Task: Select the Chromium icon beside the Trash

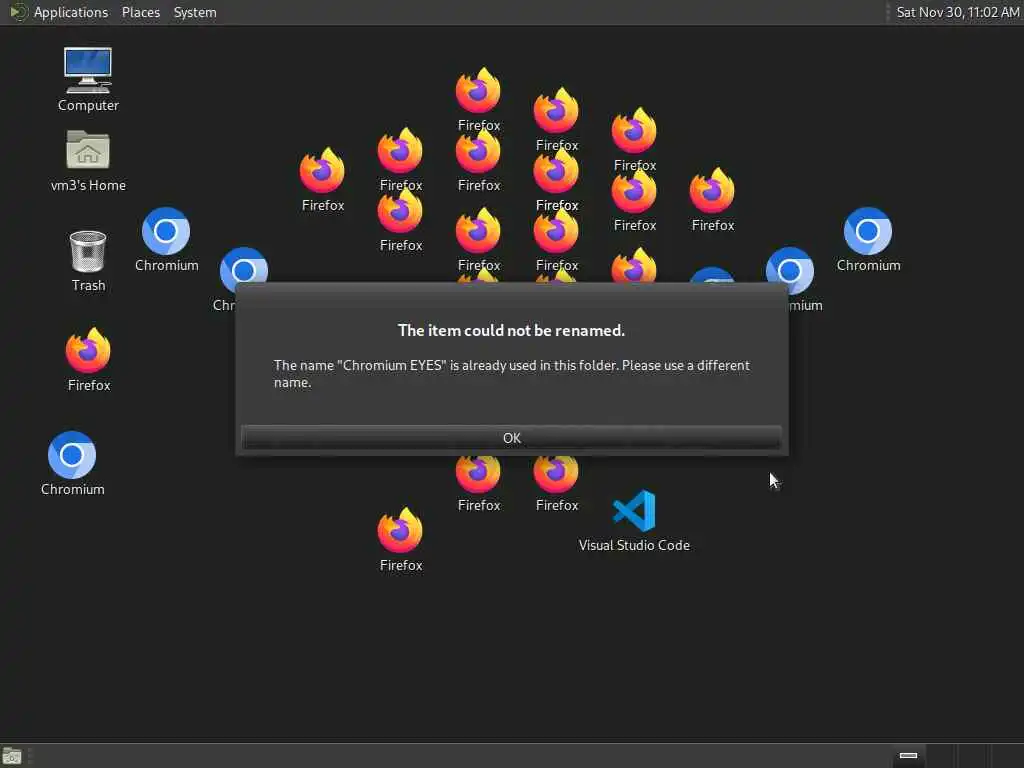Action: click(x=166, y=231)
